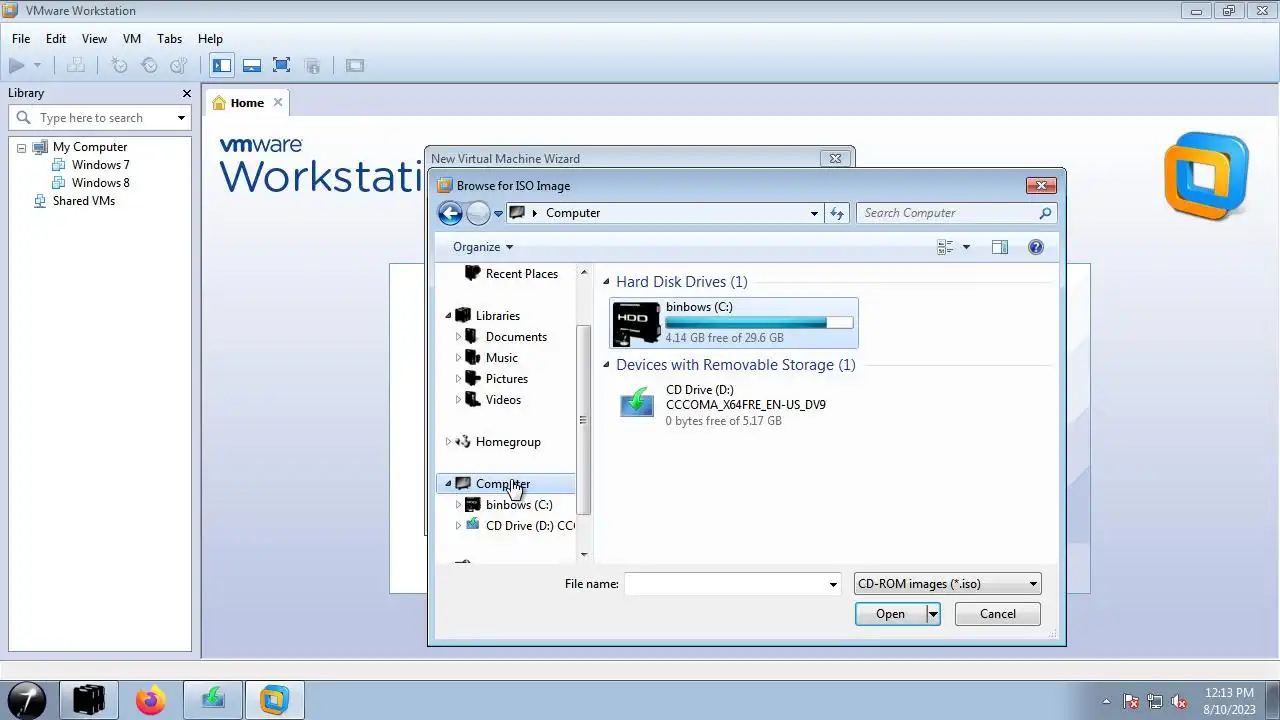The height and width of the screenshot is (720, 1280).
Task: Open the address bar history dropdown
Action: (x=814, y=213)
